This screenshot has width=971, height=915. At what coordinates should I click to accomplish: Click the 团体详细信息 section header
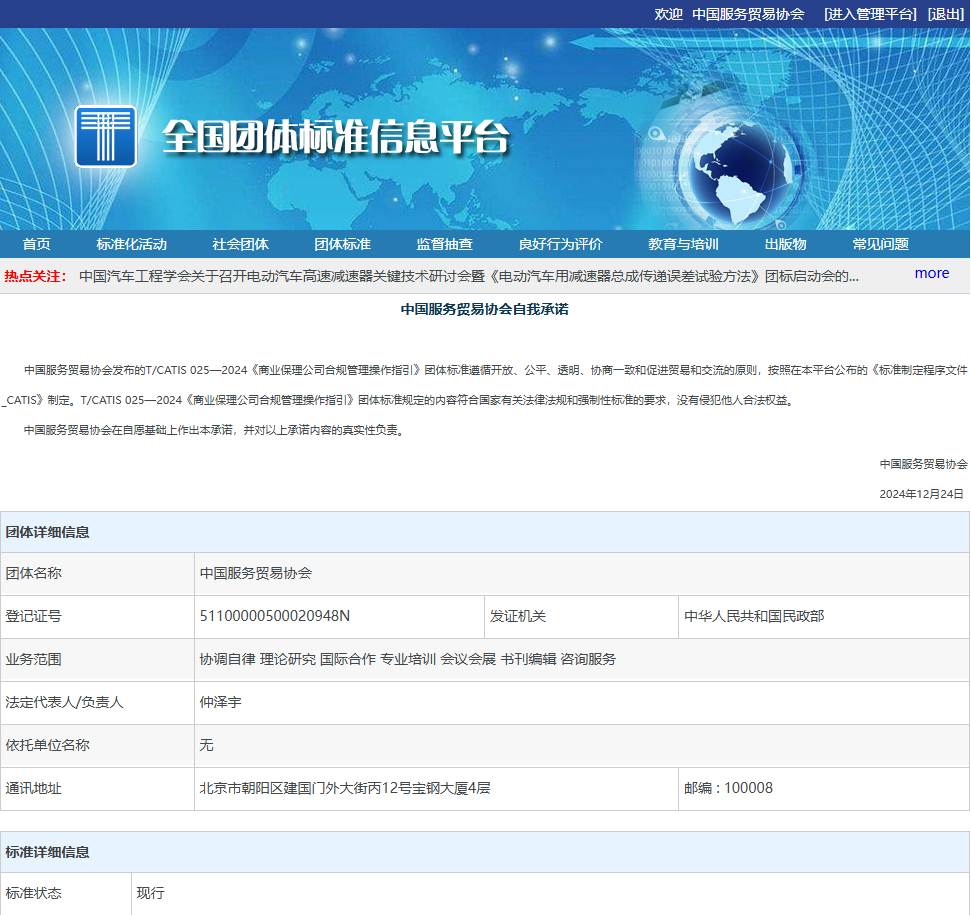48,532
